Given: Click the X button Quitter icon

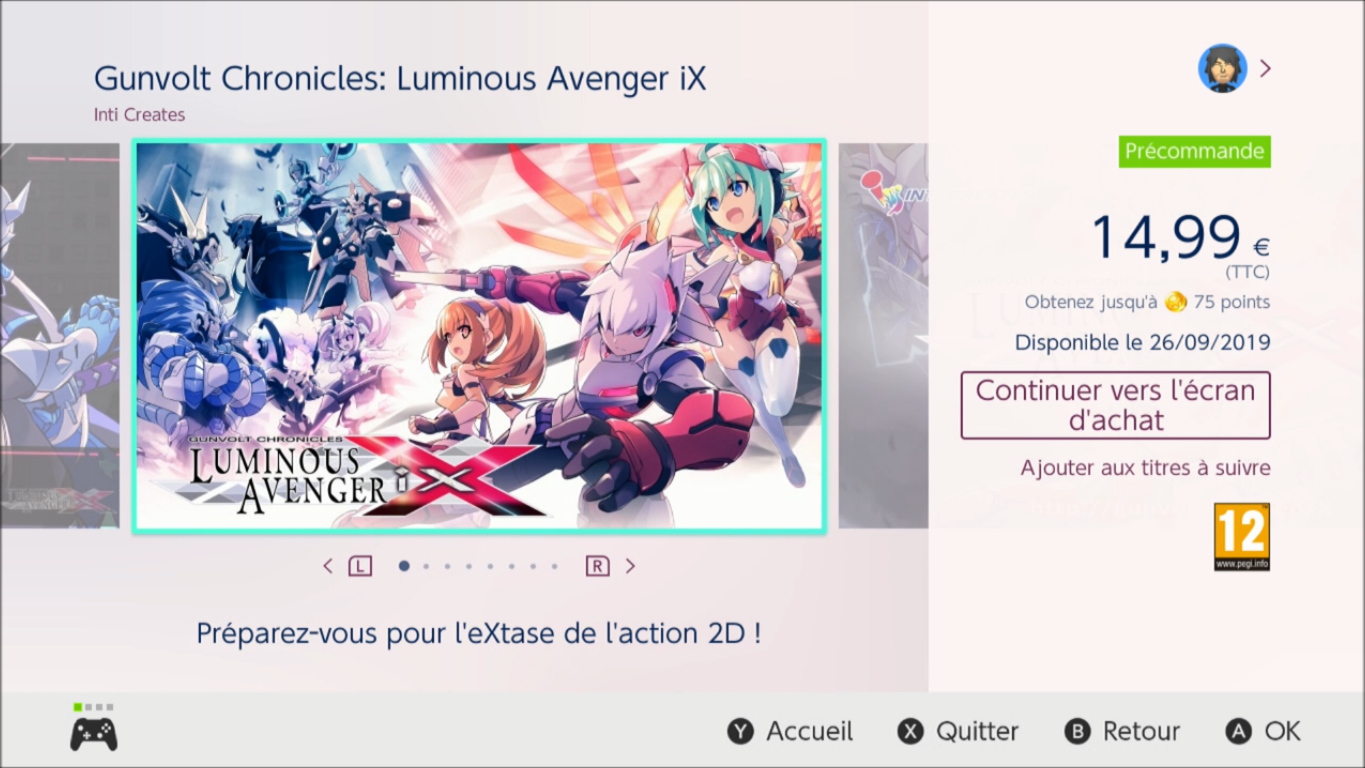Looking at the screenshot, I should pyautogui.click(x=910, y=732).
